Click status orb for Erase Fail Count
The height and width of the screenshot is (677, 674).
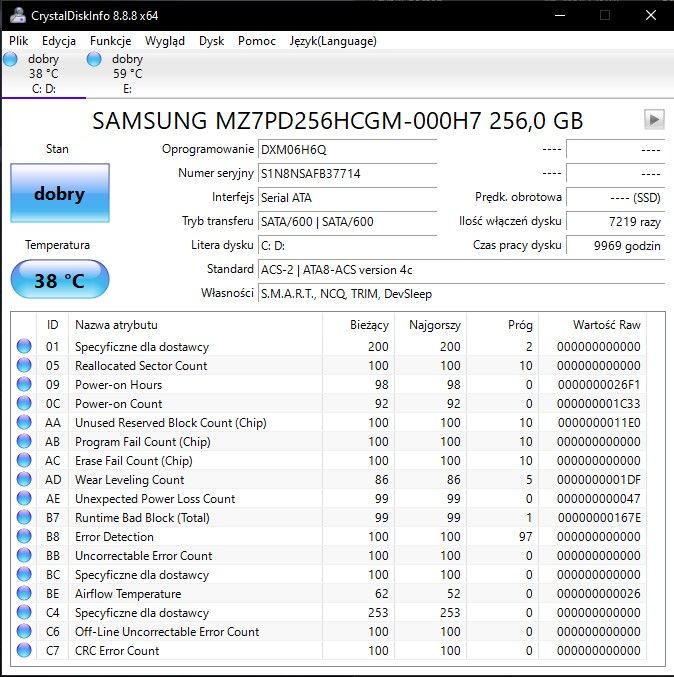[x=24, y=460]
